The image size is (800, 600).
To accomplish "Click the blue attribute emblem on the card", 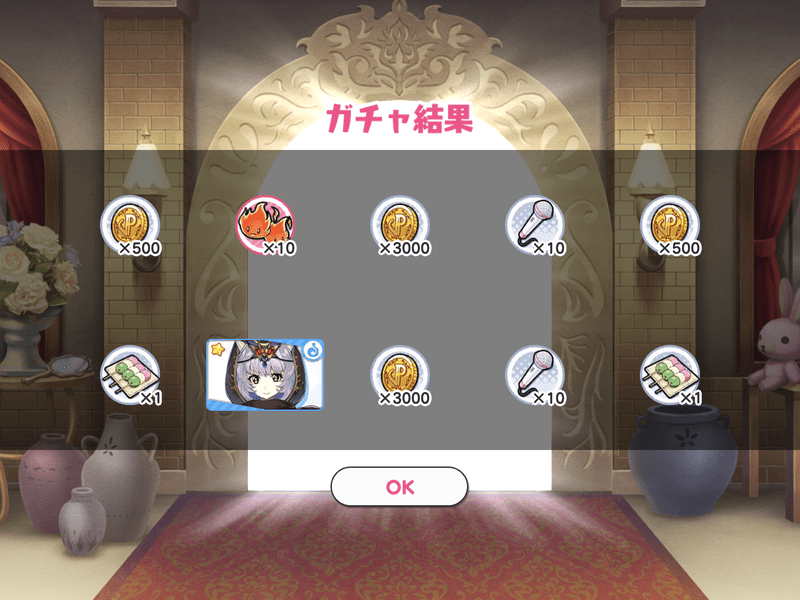I will tap(313, 351).
